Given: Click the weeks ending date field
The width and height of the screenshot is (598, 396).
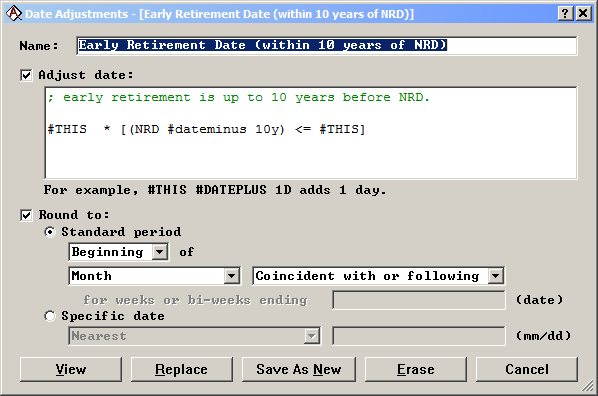Looking at the screenshot, I should 419,300.
